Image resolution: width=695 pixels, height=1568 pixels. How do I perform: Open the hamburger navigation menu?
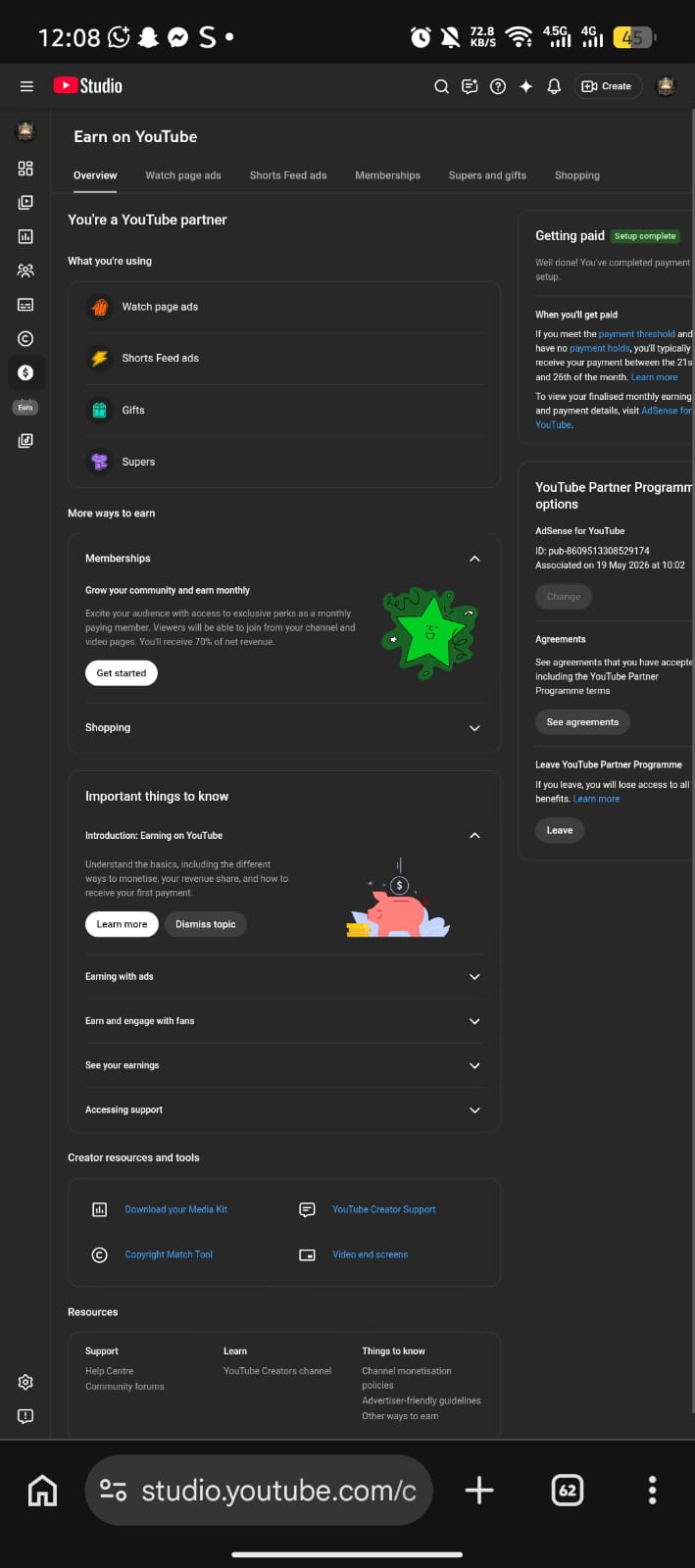coord(26,86)
